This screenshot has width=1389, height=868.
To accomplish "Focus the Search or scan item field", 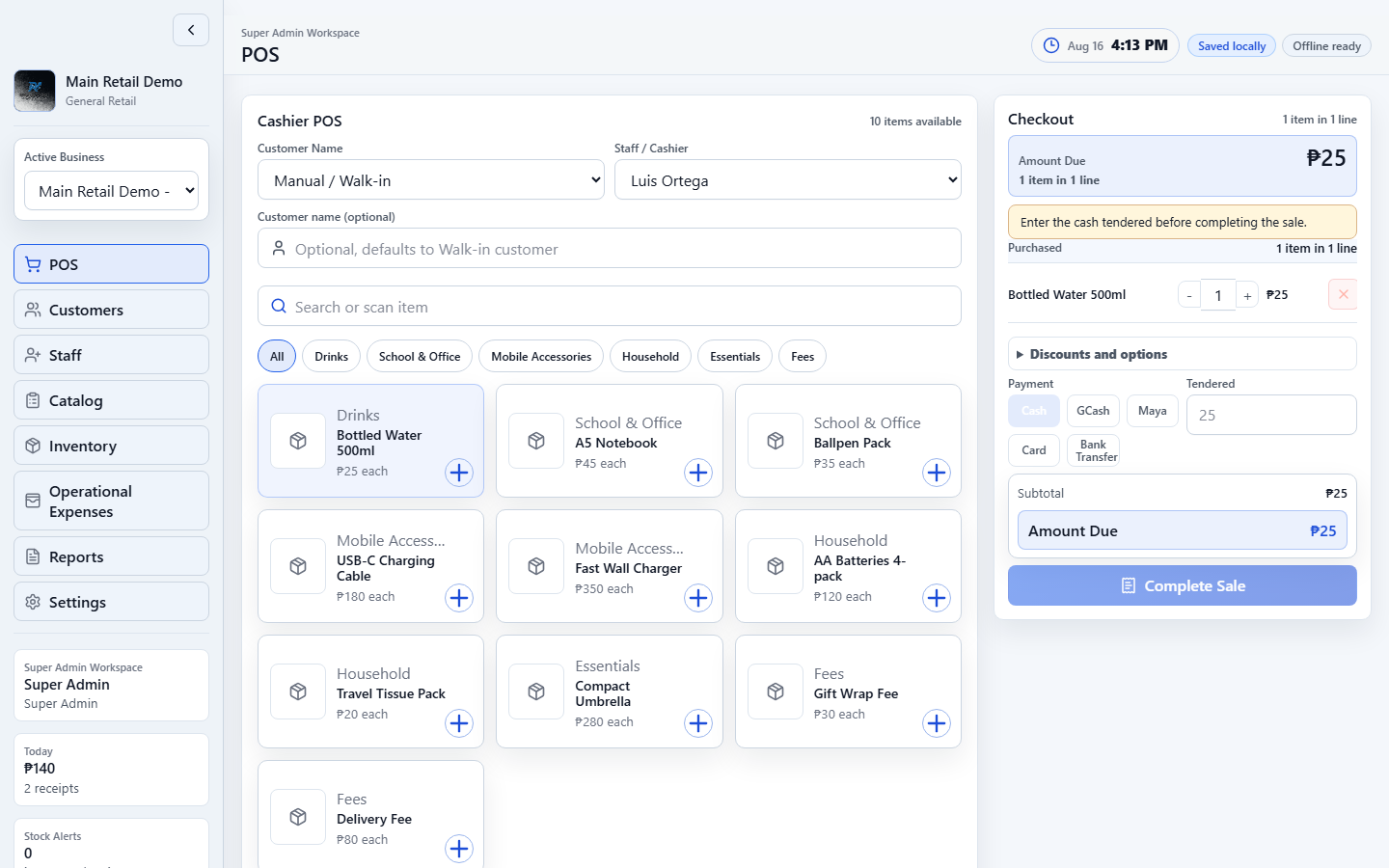I will coord(610,307).
